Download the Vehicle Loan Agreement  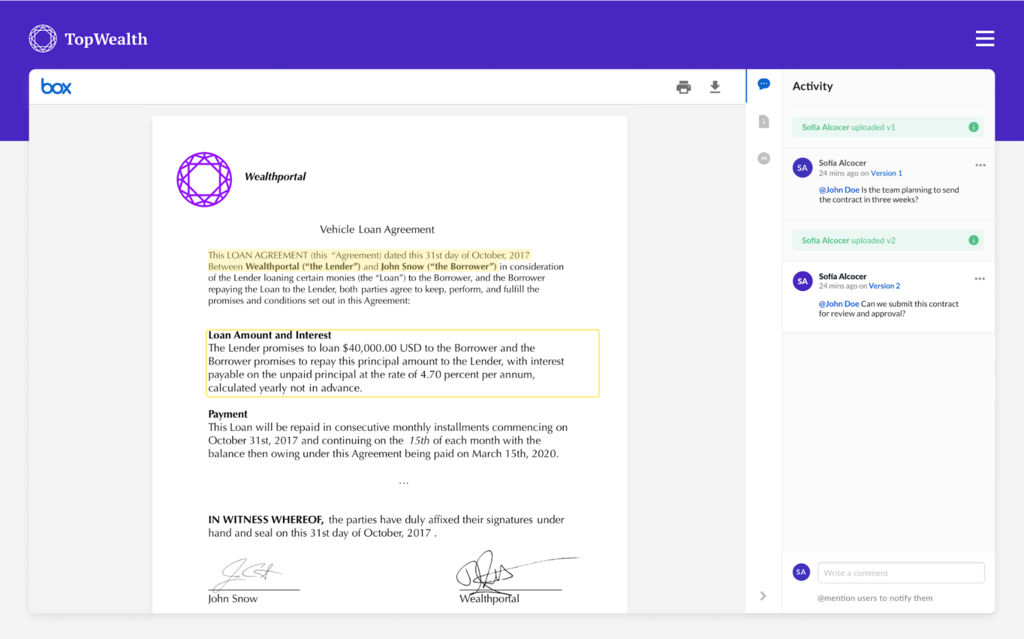pyautogui.click(x=715, y=87)
